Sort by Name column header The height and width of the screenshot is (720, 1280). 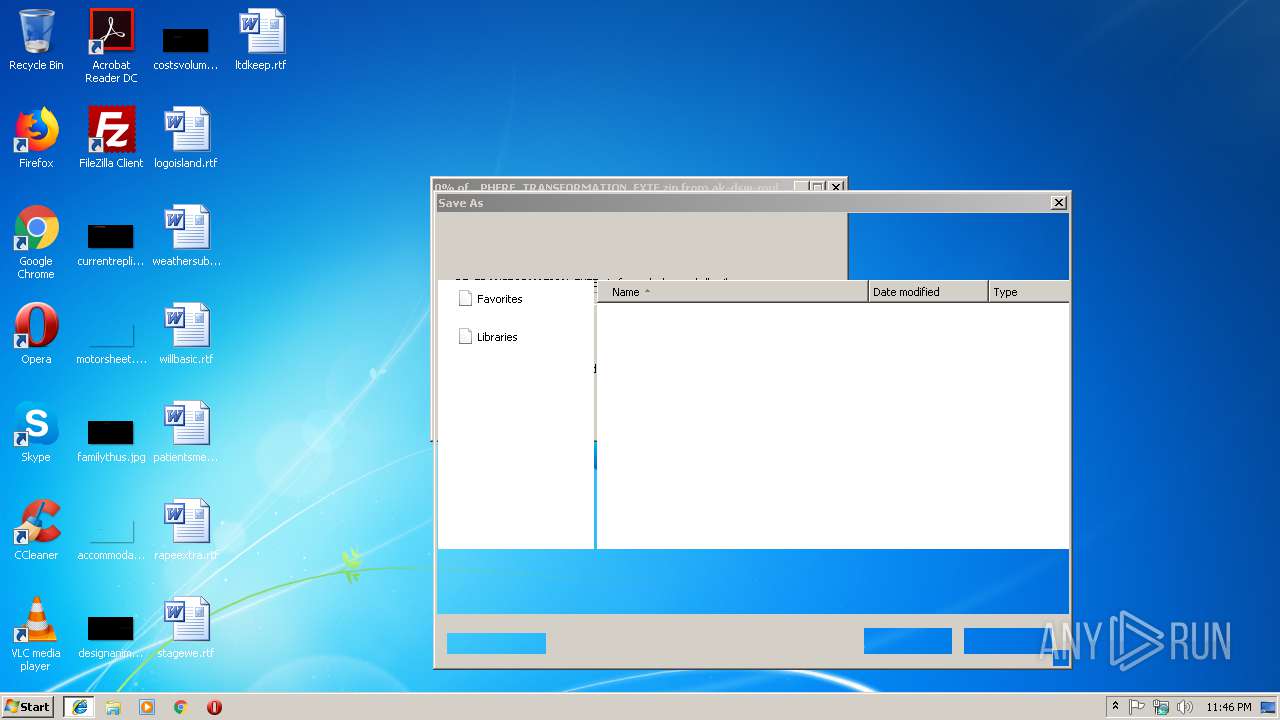click(x=732, y=292)
